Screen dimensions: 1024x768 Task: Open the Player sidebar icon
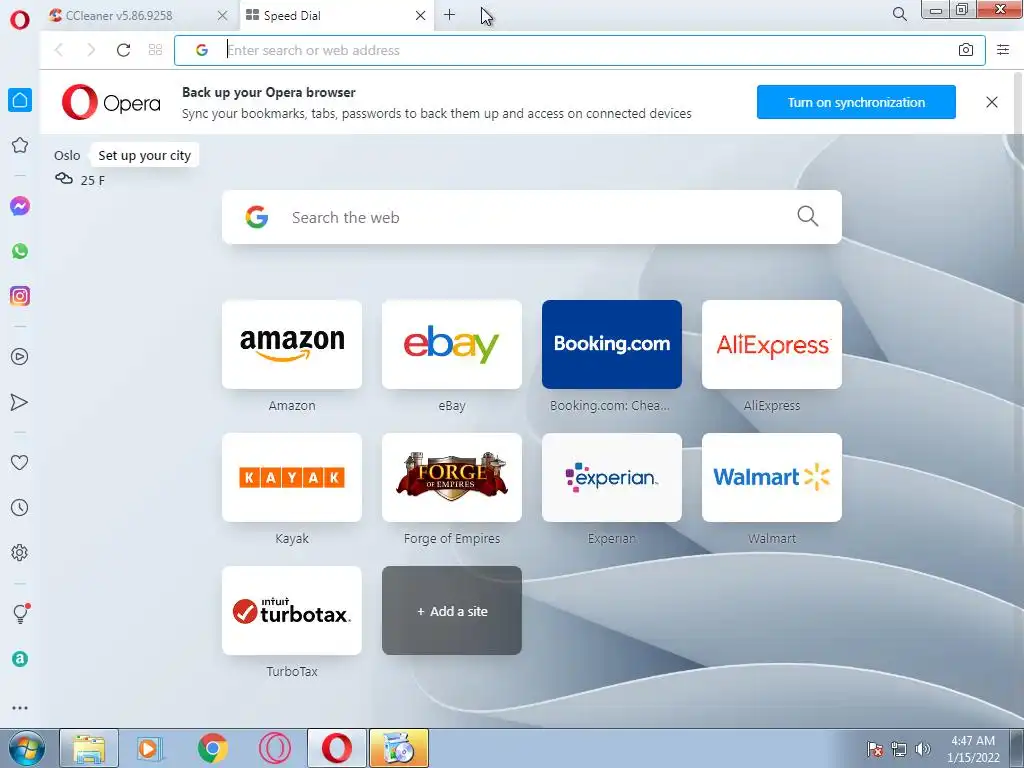20,357
